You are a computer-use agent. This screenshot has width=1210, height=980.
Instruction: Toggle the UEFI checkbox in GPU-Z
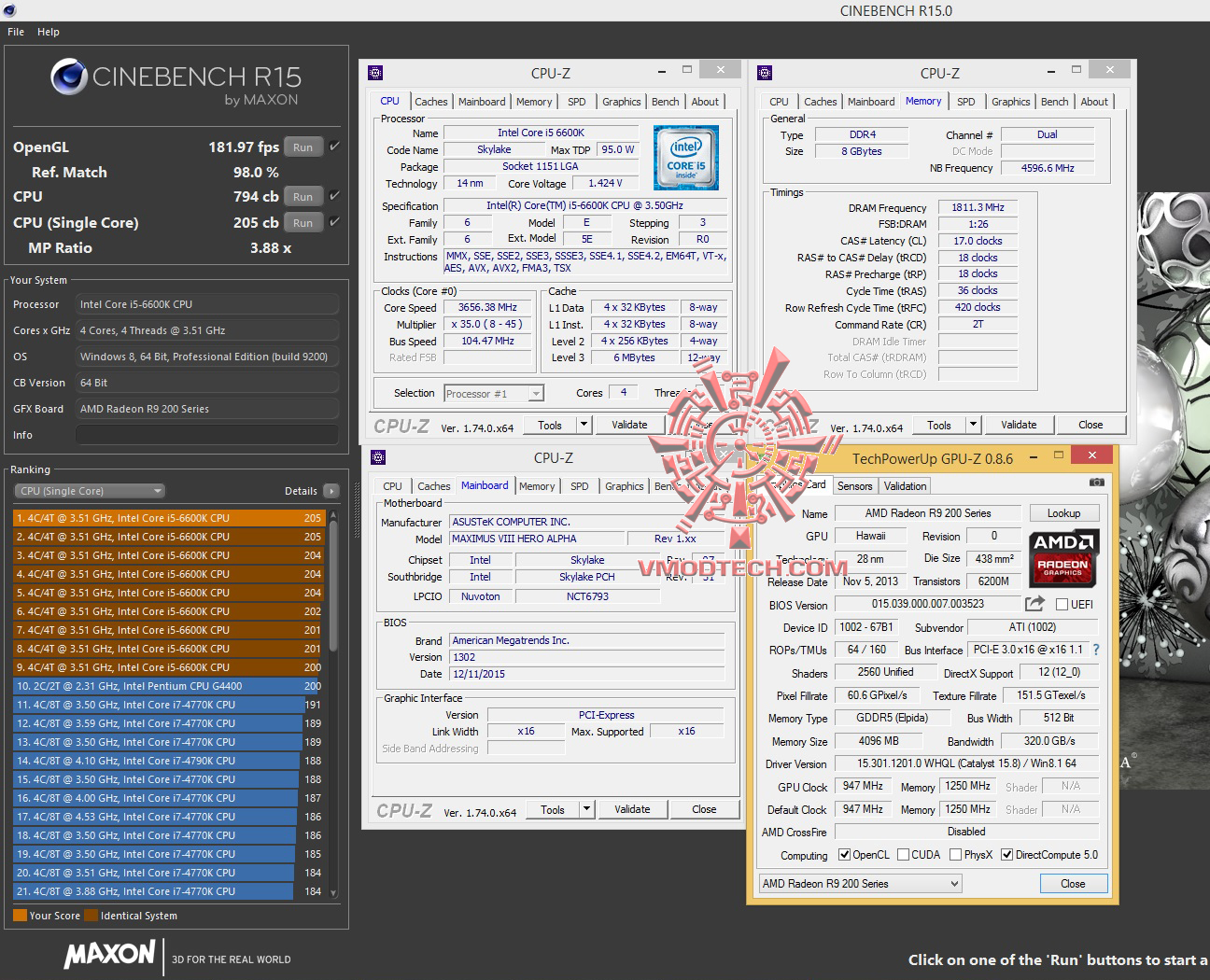coord(1062,605)
